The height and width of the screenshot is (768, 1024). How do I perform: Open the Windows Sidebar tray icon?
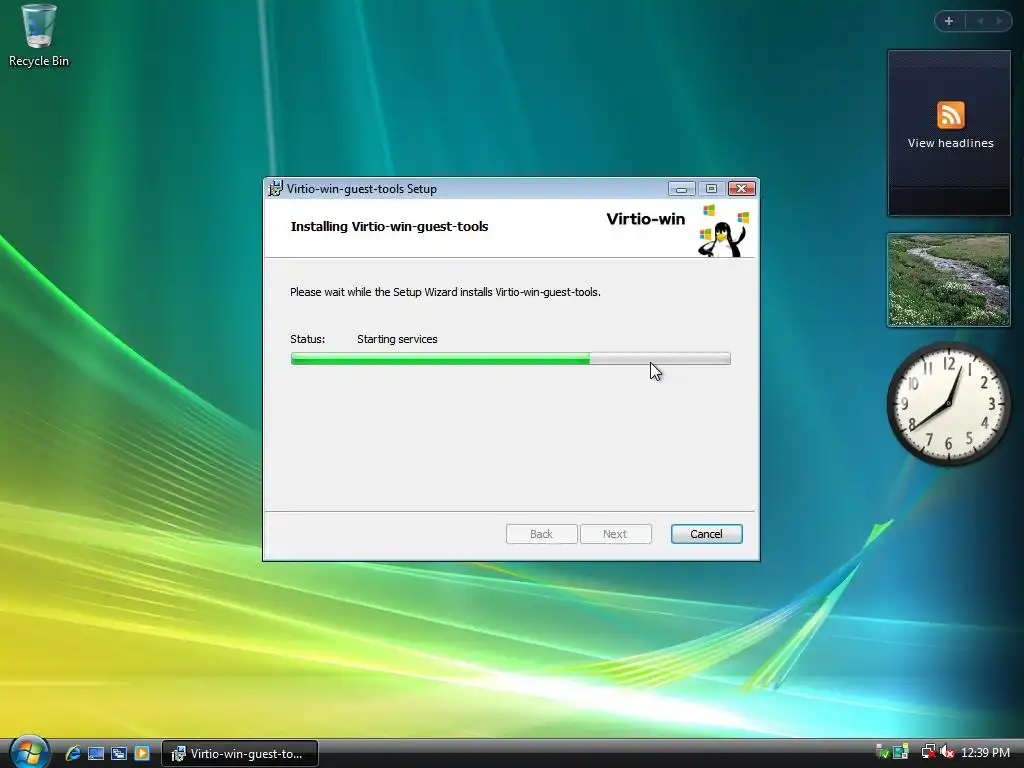point(901,751)
